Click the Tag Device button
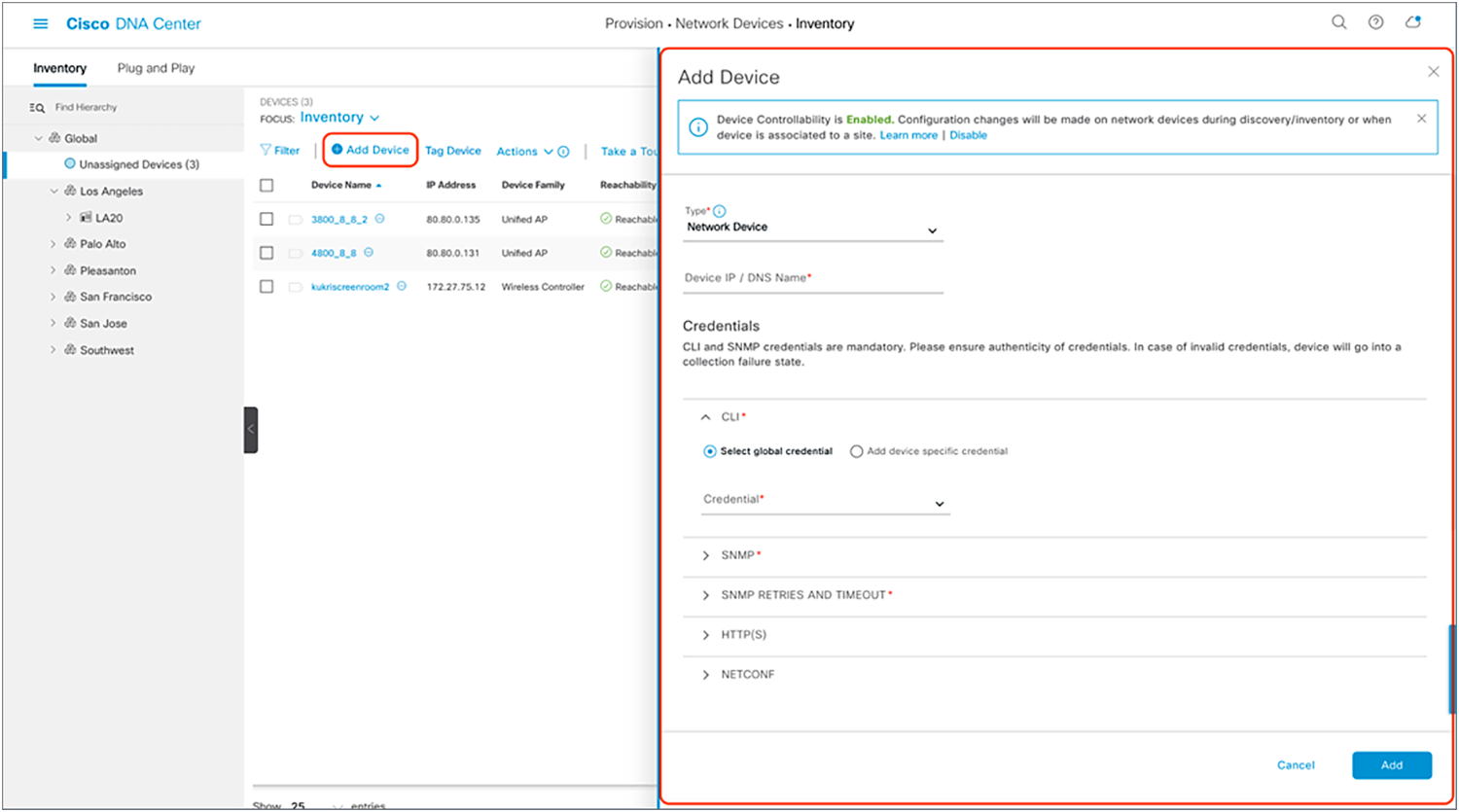Viewport: 1459px width, 812px height. coord(453,151)
